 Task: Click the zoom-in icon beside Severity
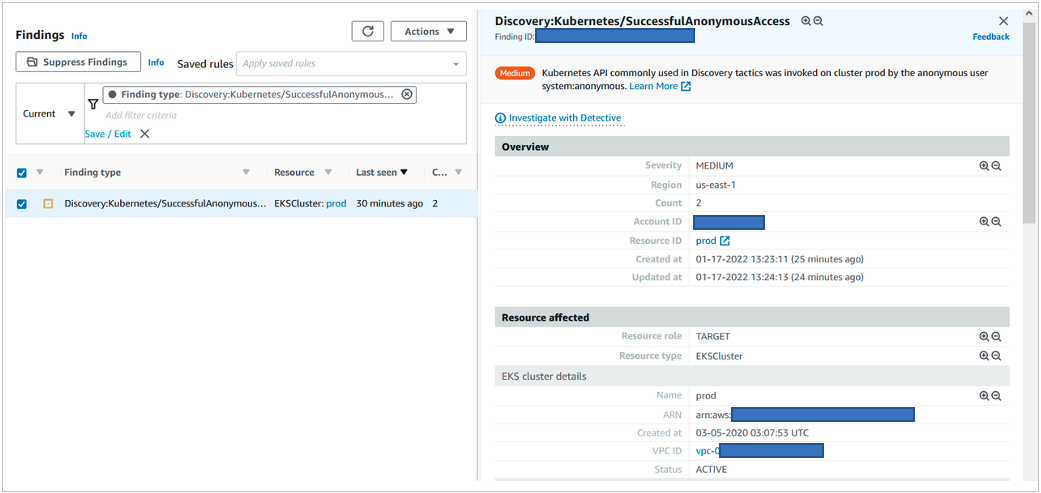[984, 166]
